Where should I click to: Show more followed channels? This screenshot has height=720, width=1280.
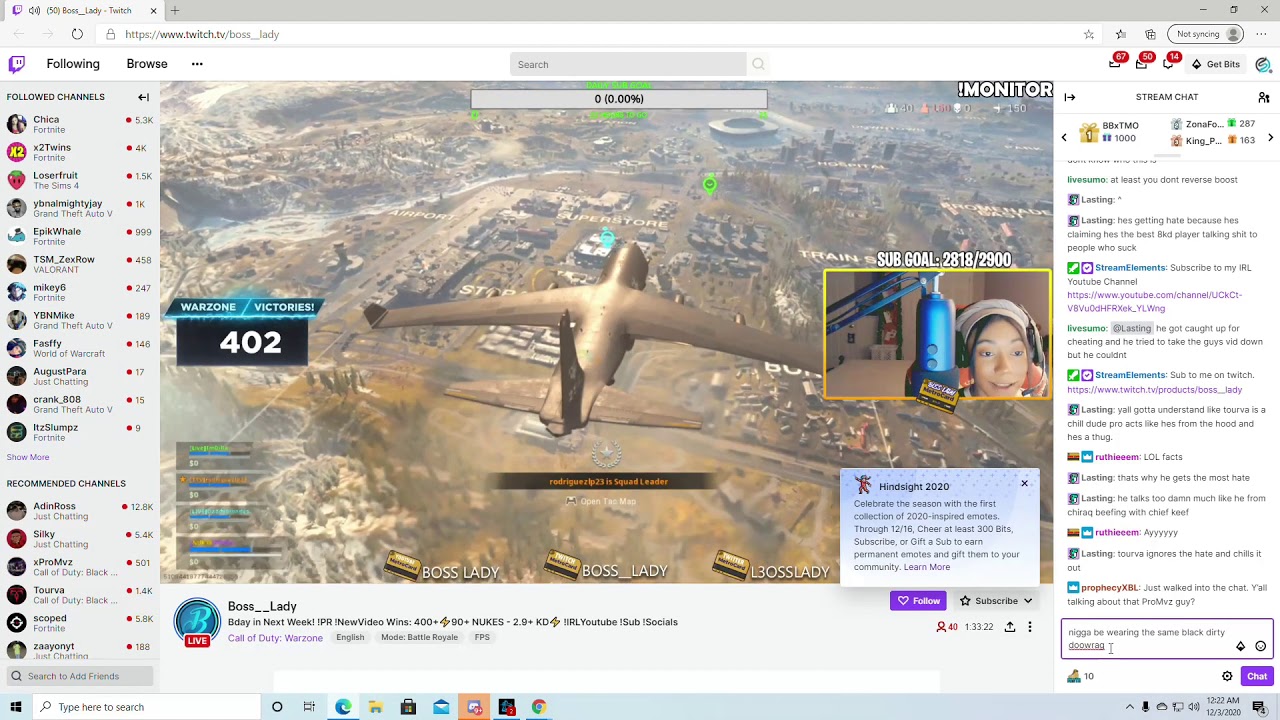click(x=28, y=457)
